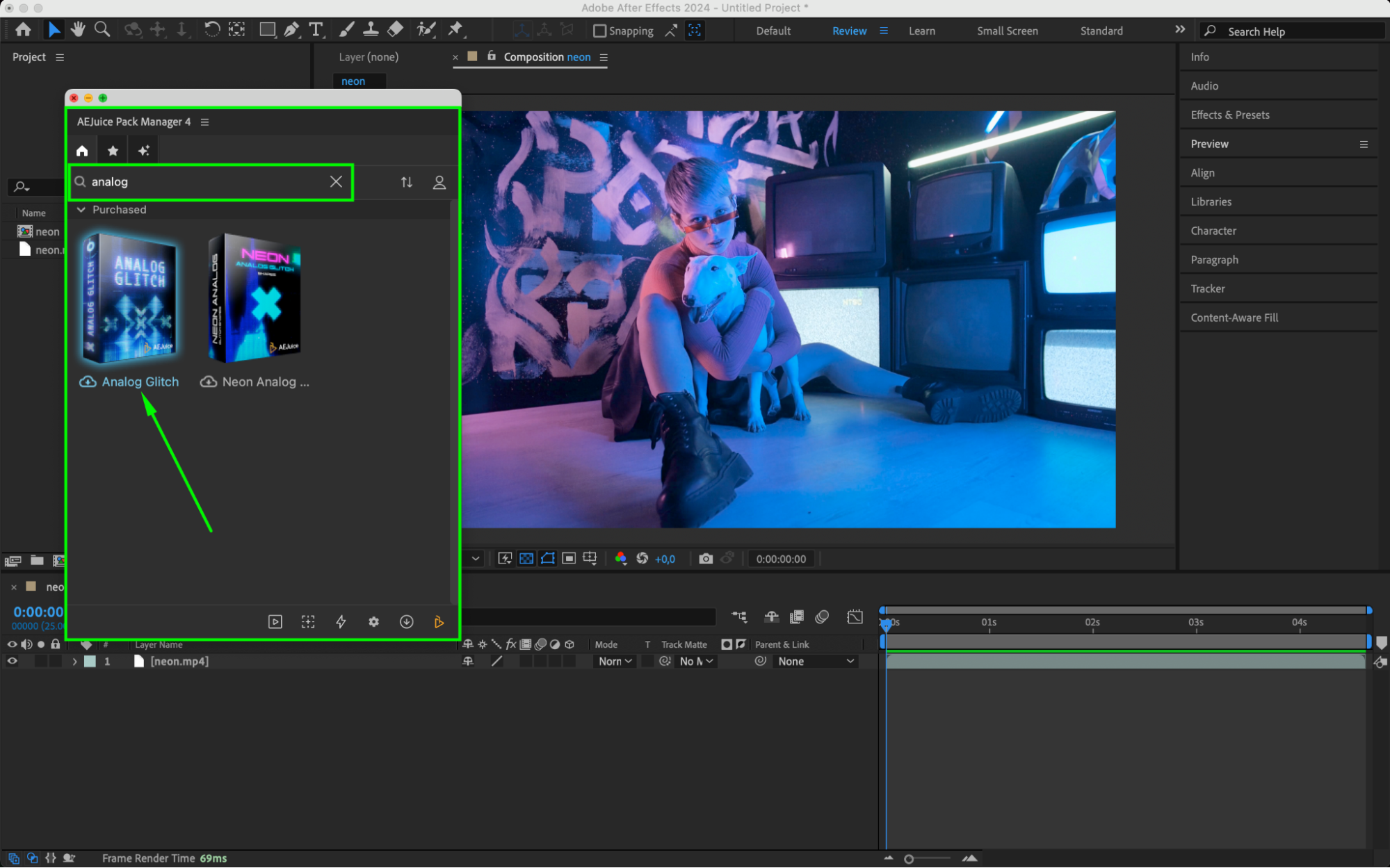Switch to the Learn workspace
The image size is (1390, 868).
[x=921, y=31]
